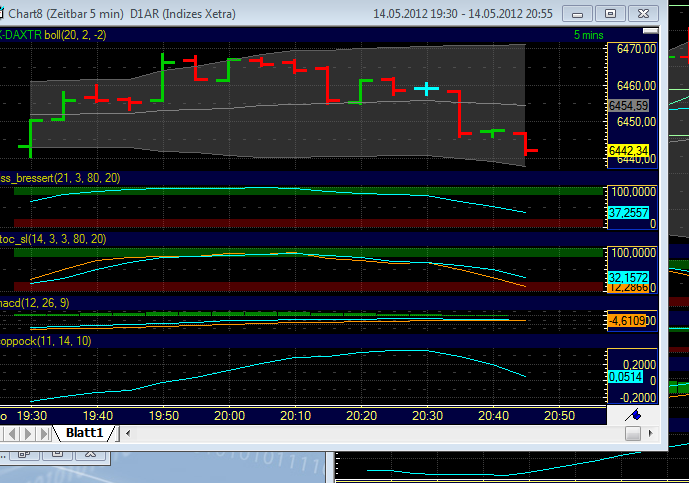
Task: Click the 20:40 time axis label
Action: pyautogui.click(x=493, y=416)
